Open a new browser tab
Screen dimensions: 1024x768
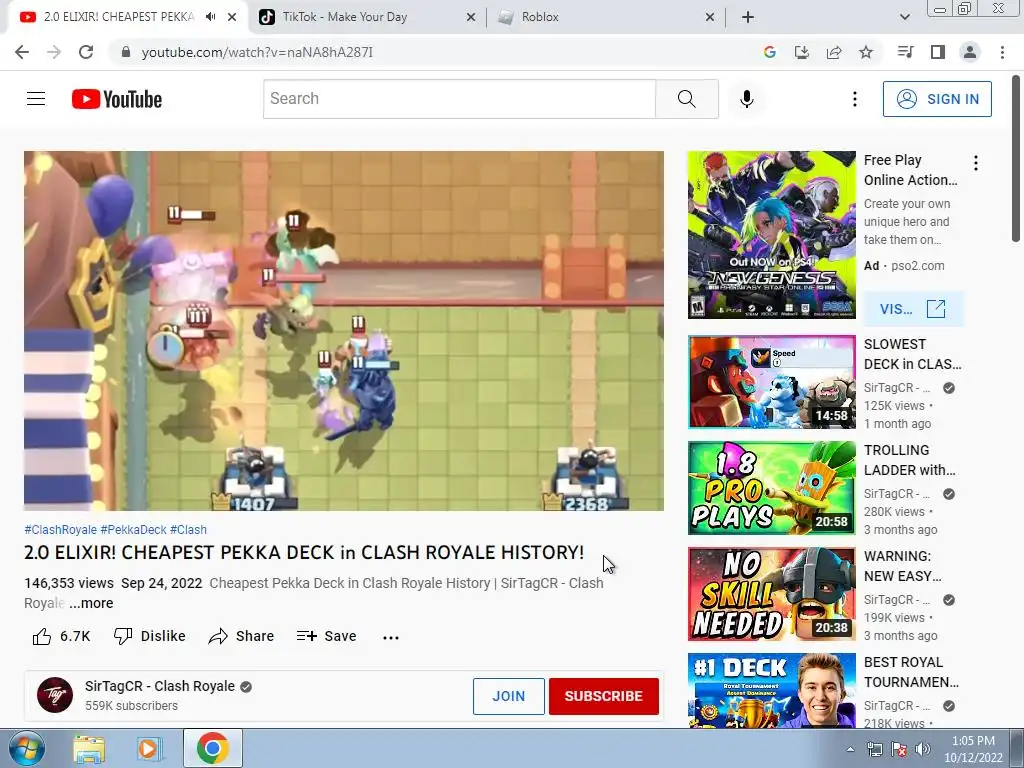748,17
